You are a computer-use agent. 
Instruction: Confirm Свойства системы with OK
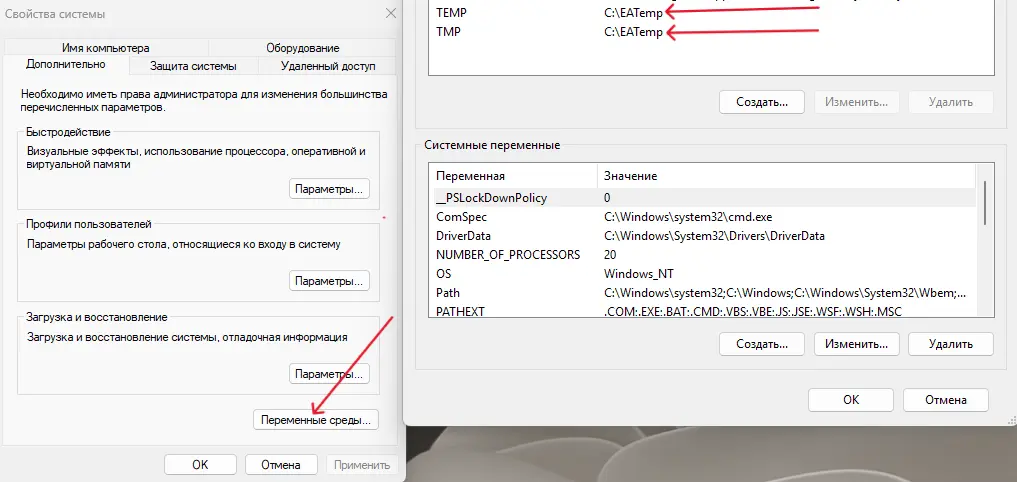[x=200, y=464]
